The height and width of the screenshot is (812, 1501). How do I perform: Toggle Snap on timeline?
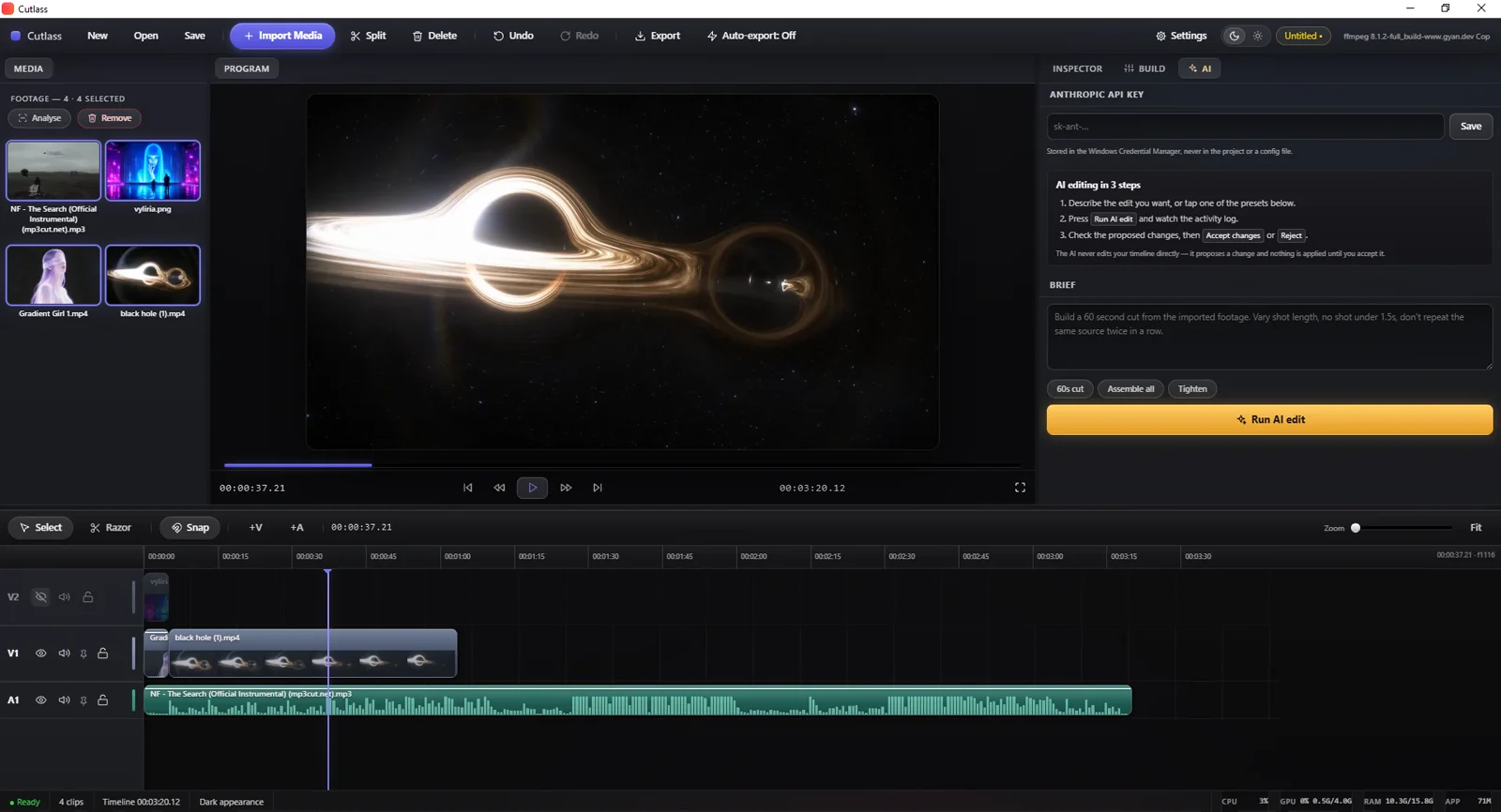click(190, 528)
